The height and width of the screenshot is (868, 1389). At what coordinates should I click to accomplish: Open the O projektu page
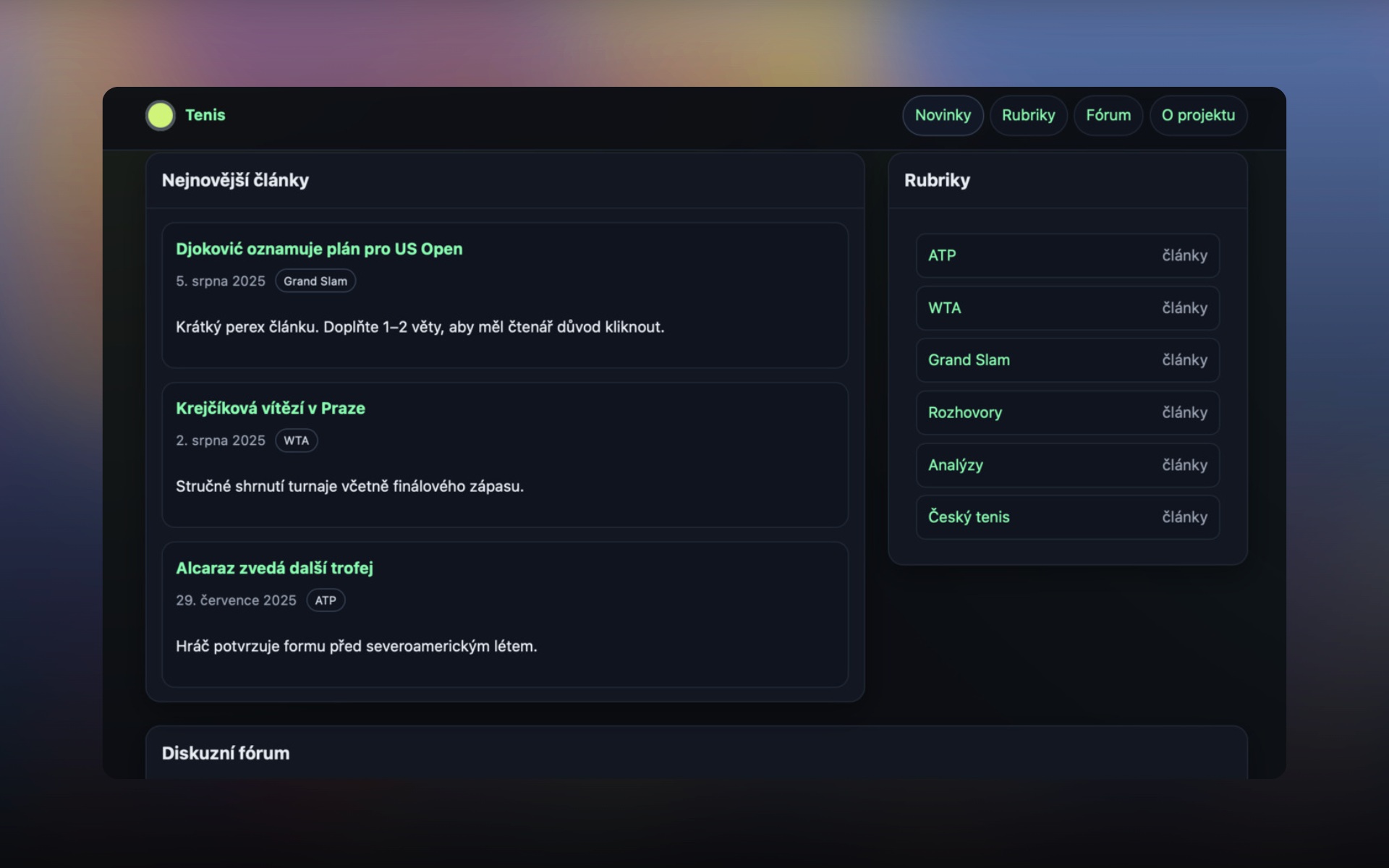click(x=1198, y=116)
